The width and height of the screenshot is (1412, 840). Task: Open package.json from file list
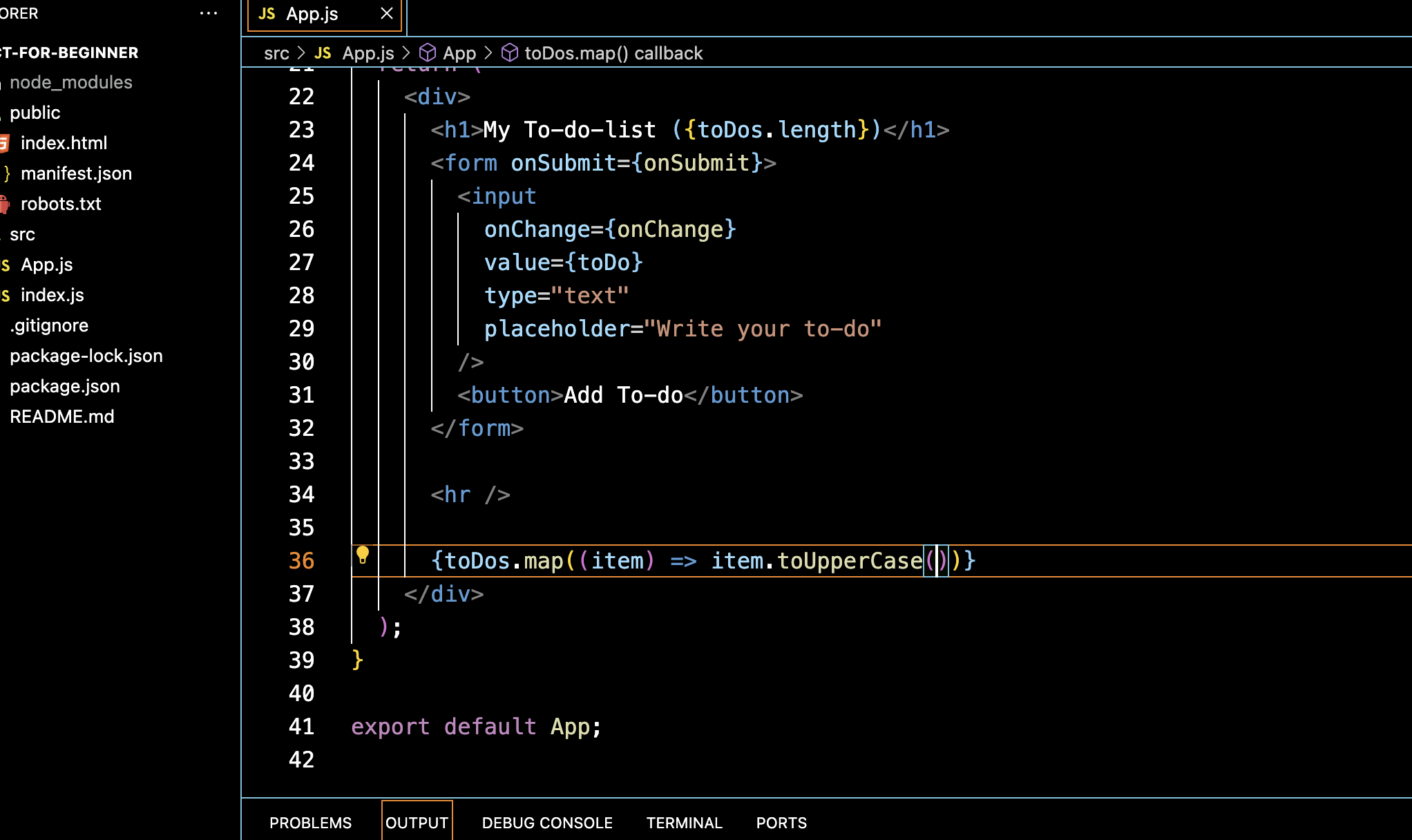pos(65,386)
